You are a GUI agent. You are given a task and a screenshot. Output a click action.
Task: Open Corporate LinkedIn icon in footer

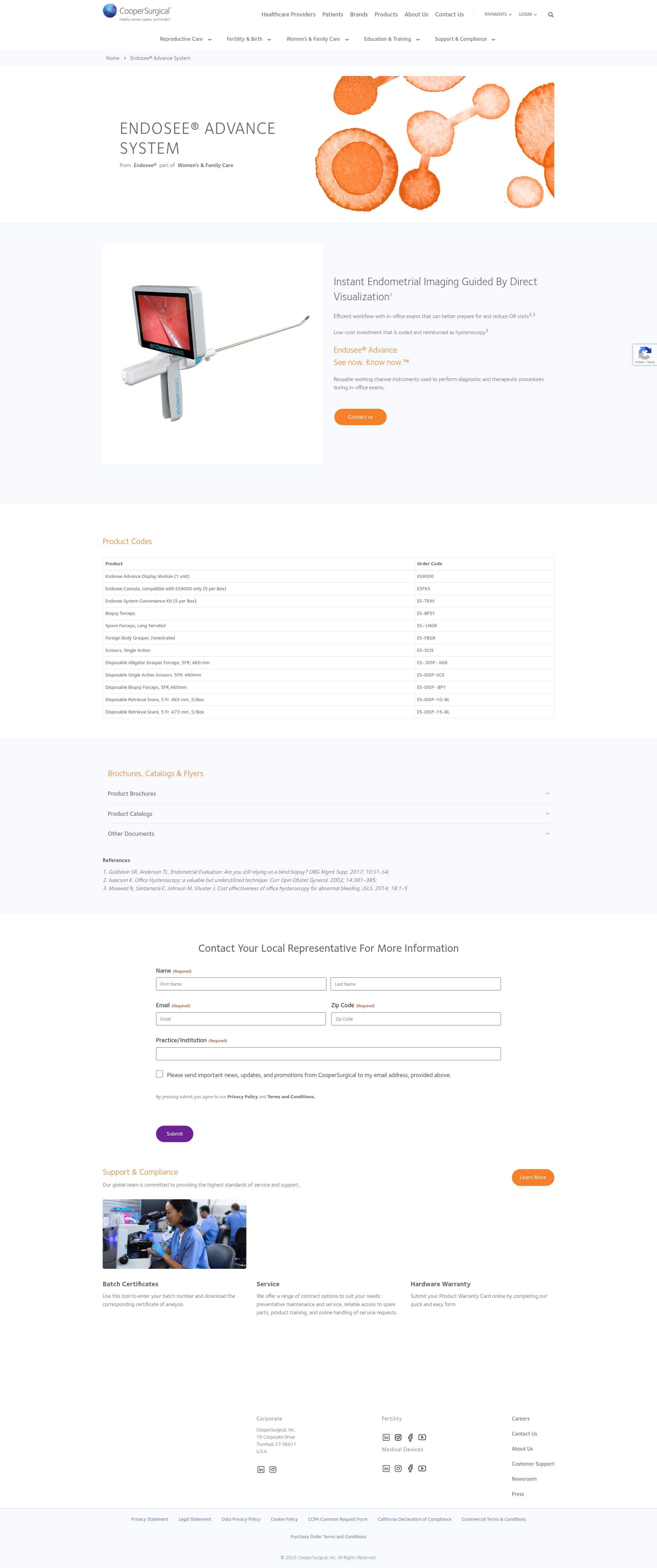[261, 1469]
